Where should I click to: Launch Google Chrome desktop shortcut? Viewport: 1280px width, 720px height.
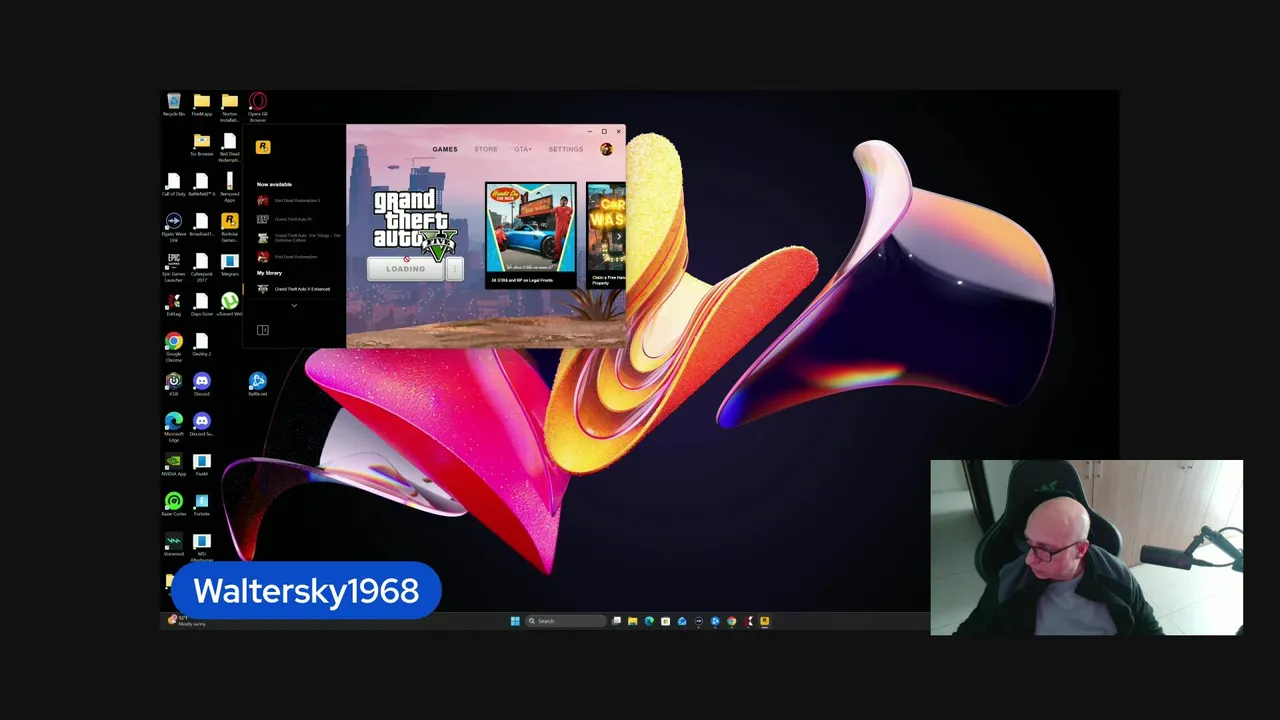click(174, 347)
